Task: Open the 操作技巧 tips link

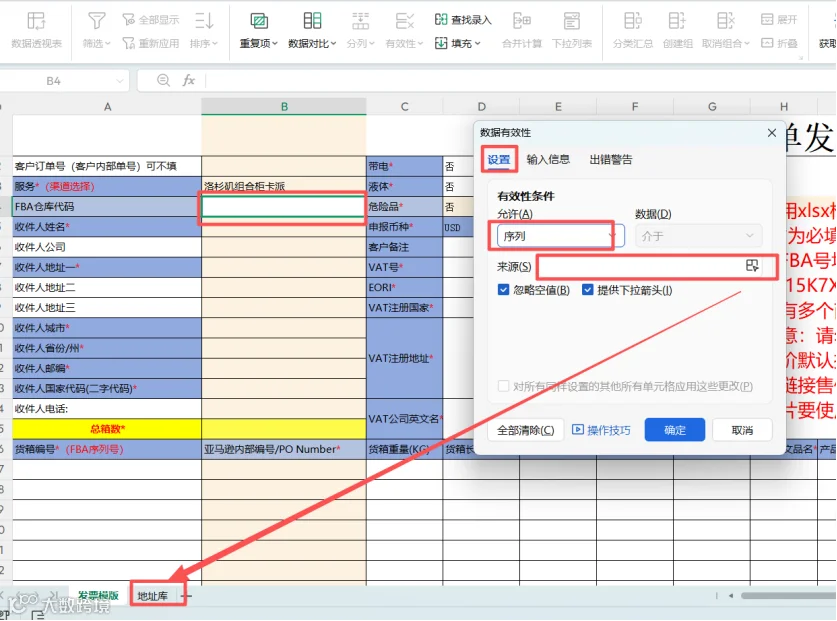Action: (x=602, y=430)
